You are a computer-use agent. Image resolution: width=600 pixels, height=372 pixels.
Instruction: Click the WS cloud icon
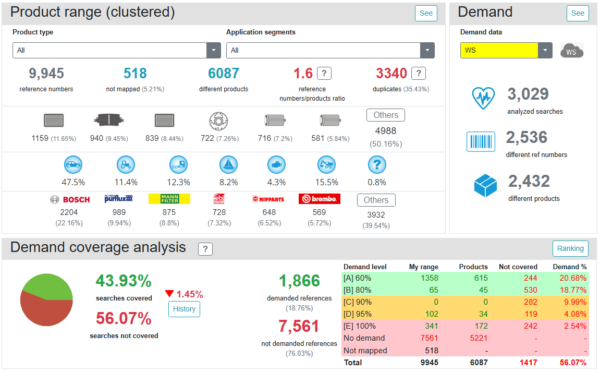pyautogui.click(x=572, y=51)
